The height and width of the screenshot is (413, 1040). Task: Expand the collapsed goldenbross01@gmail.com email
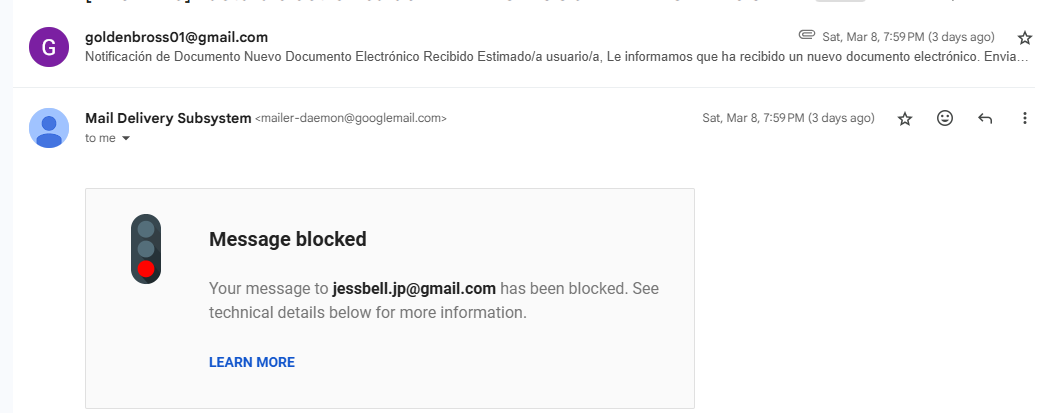(524, 47)
